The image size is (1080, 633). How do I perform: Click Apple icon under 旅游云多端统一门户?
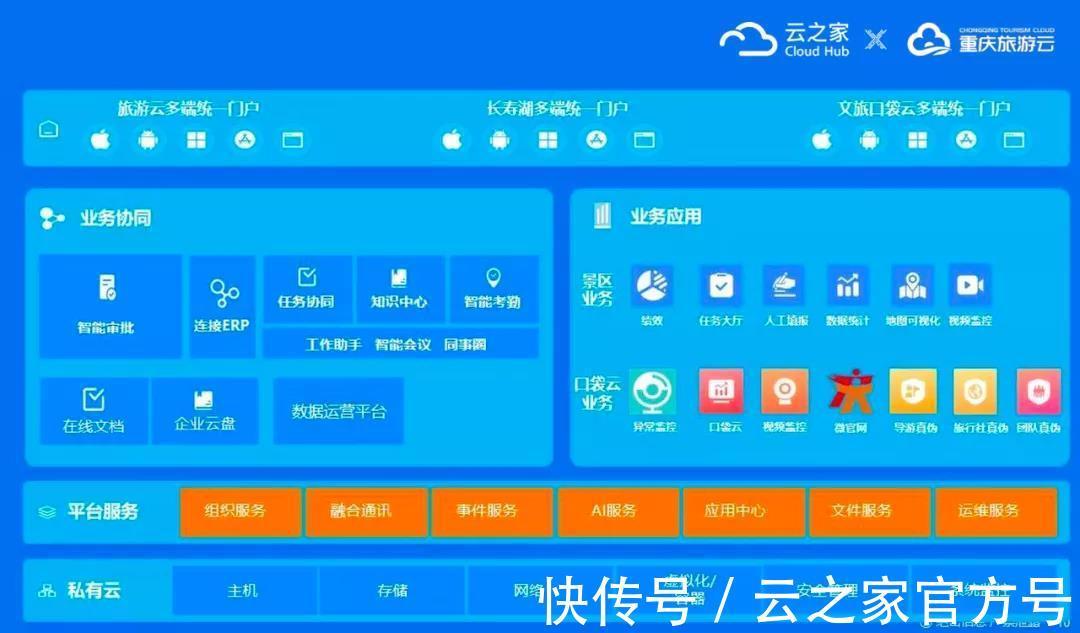[x=101, y=141]
